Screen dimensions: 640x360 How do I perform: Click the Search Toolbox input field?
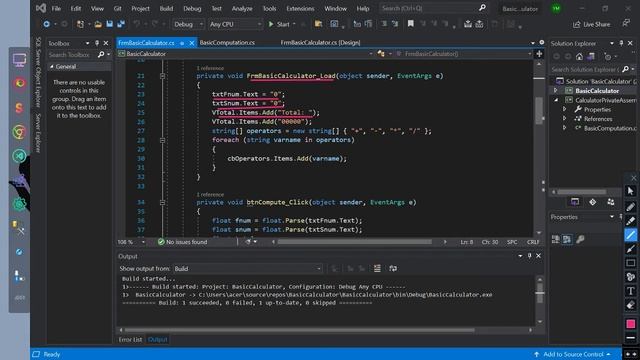(x=71, y=54)
